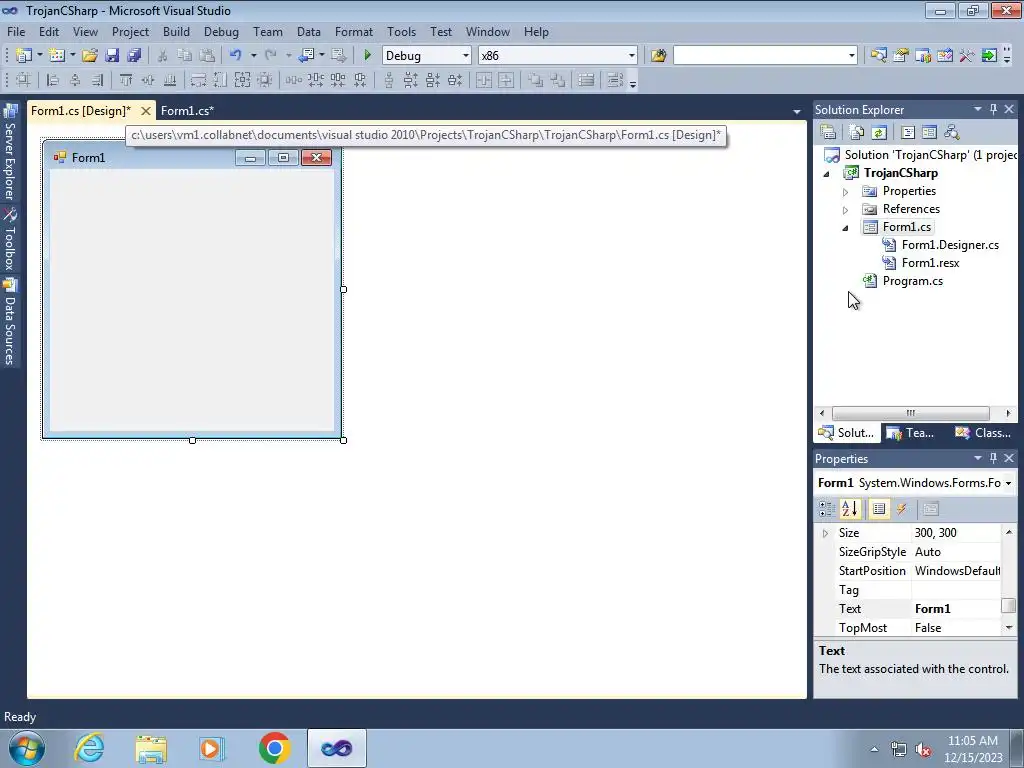Open the Find combo box dropdown arrow
The image size is (1024, 768).
(851, 56)
